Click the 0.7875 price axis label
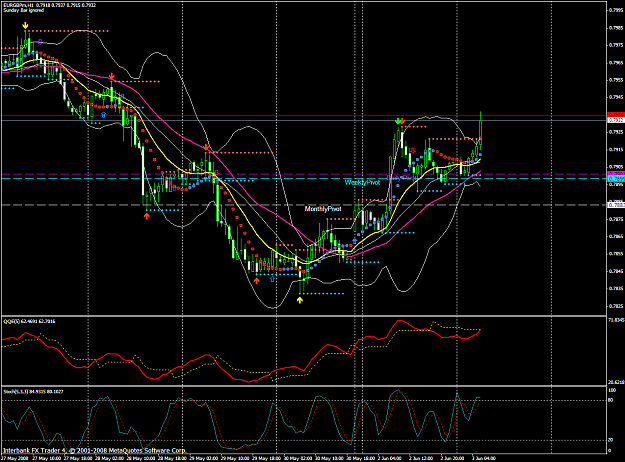625x462 pixels. pyautogui.click(x=616, y=219)
